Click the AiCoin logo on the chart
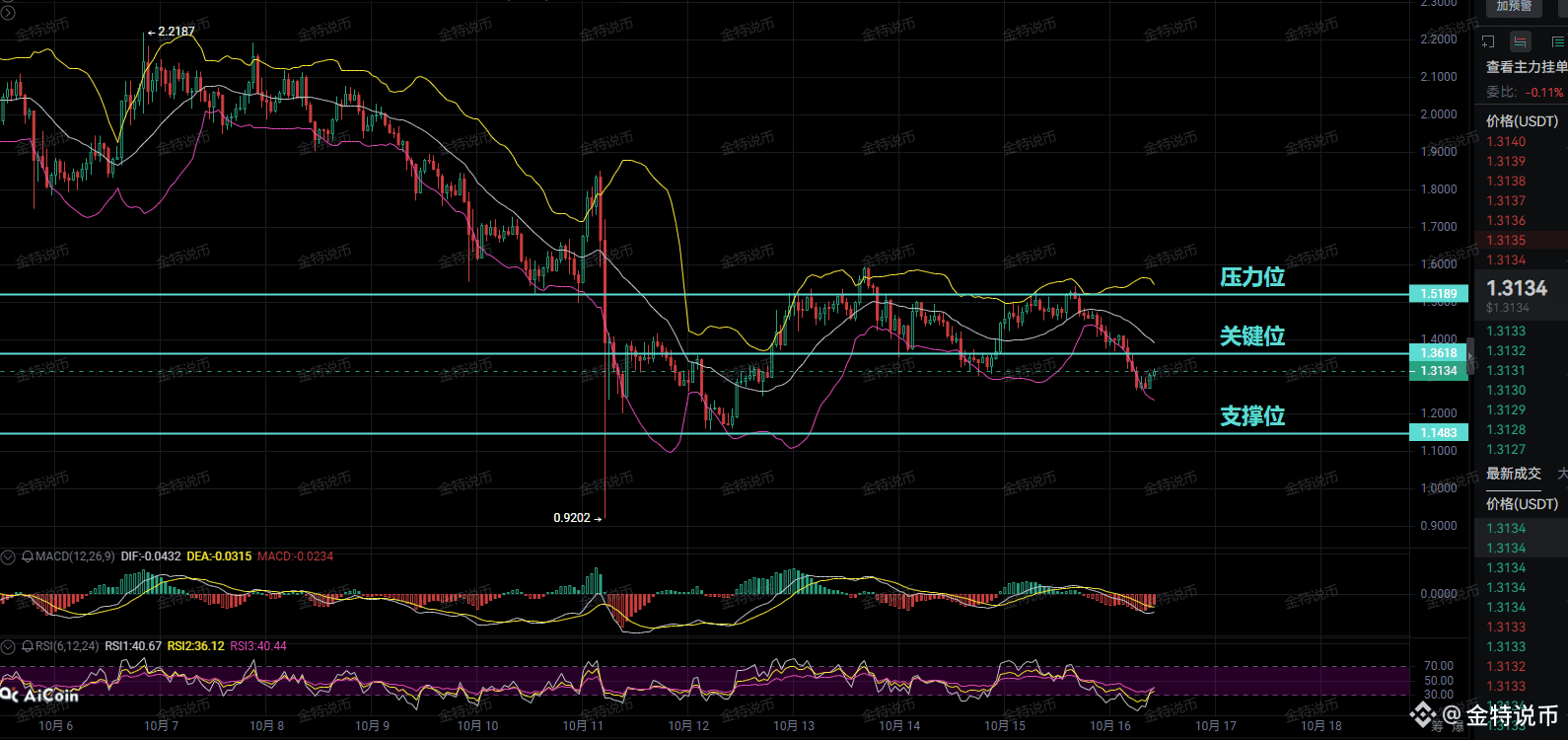Viewport: 1568px width, 740px height. tap(41, 696)
